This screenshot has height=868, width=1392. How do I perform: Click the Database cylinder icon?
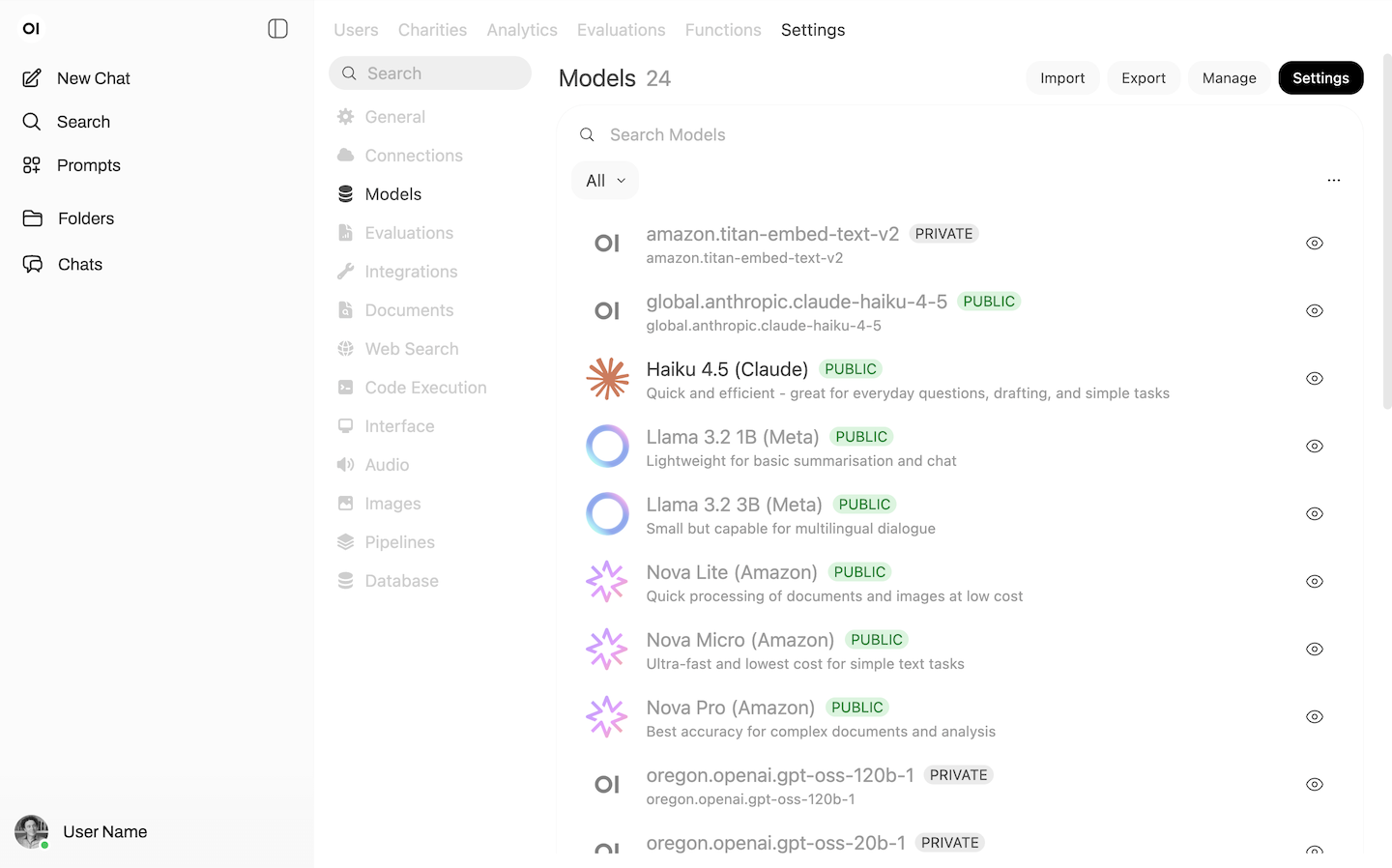pyautogui.click(x=345, y=581)
